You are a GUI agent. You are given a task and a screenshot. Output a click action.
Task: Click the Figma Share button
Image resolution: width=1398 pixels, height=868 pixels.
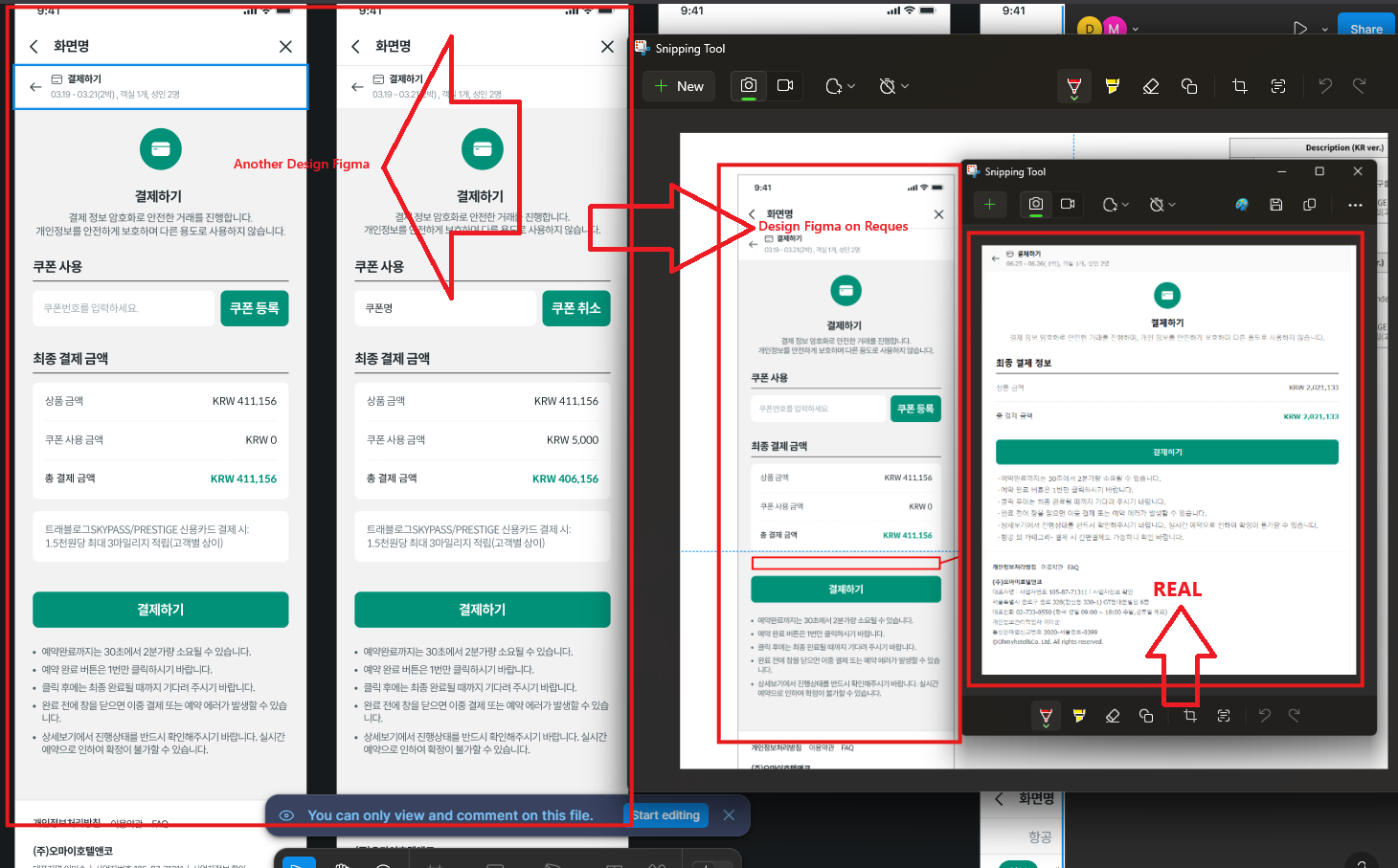point(1366,29)
